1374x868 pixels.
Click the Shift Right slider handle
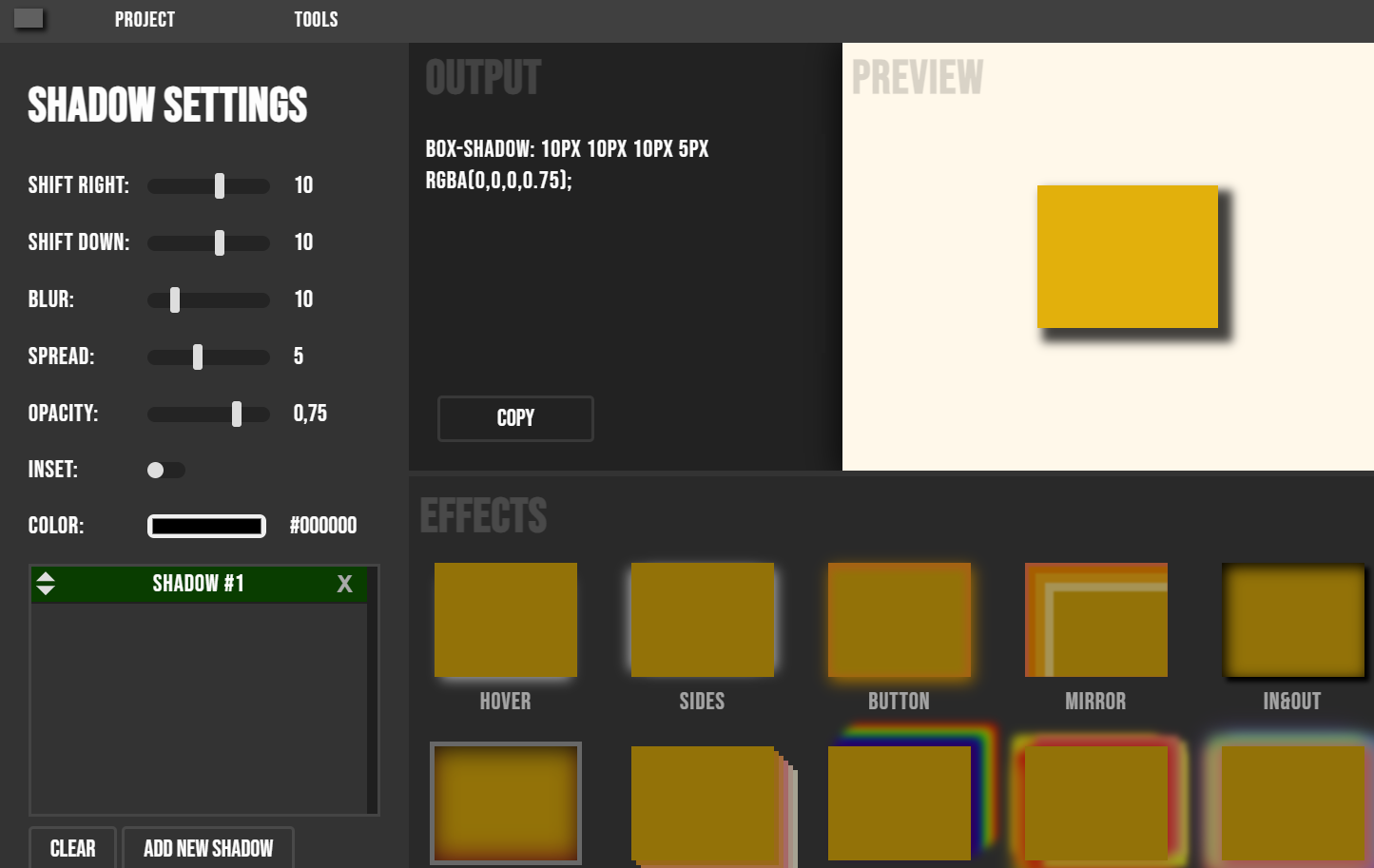coord(220,185)
